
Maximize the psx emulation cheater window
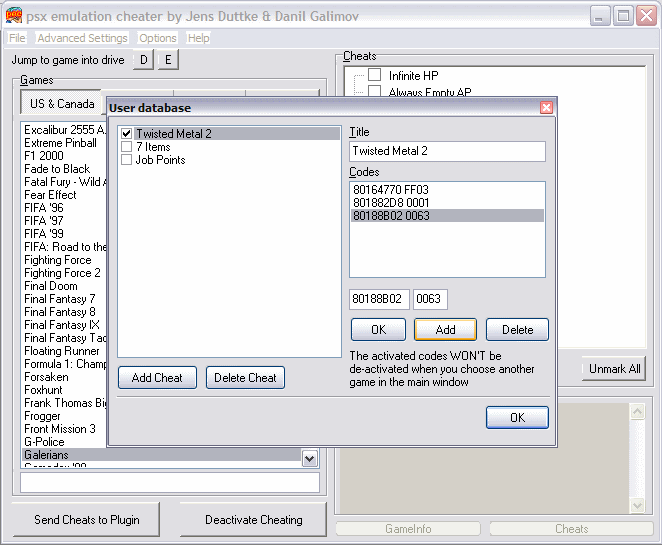click(623, 16)
